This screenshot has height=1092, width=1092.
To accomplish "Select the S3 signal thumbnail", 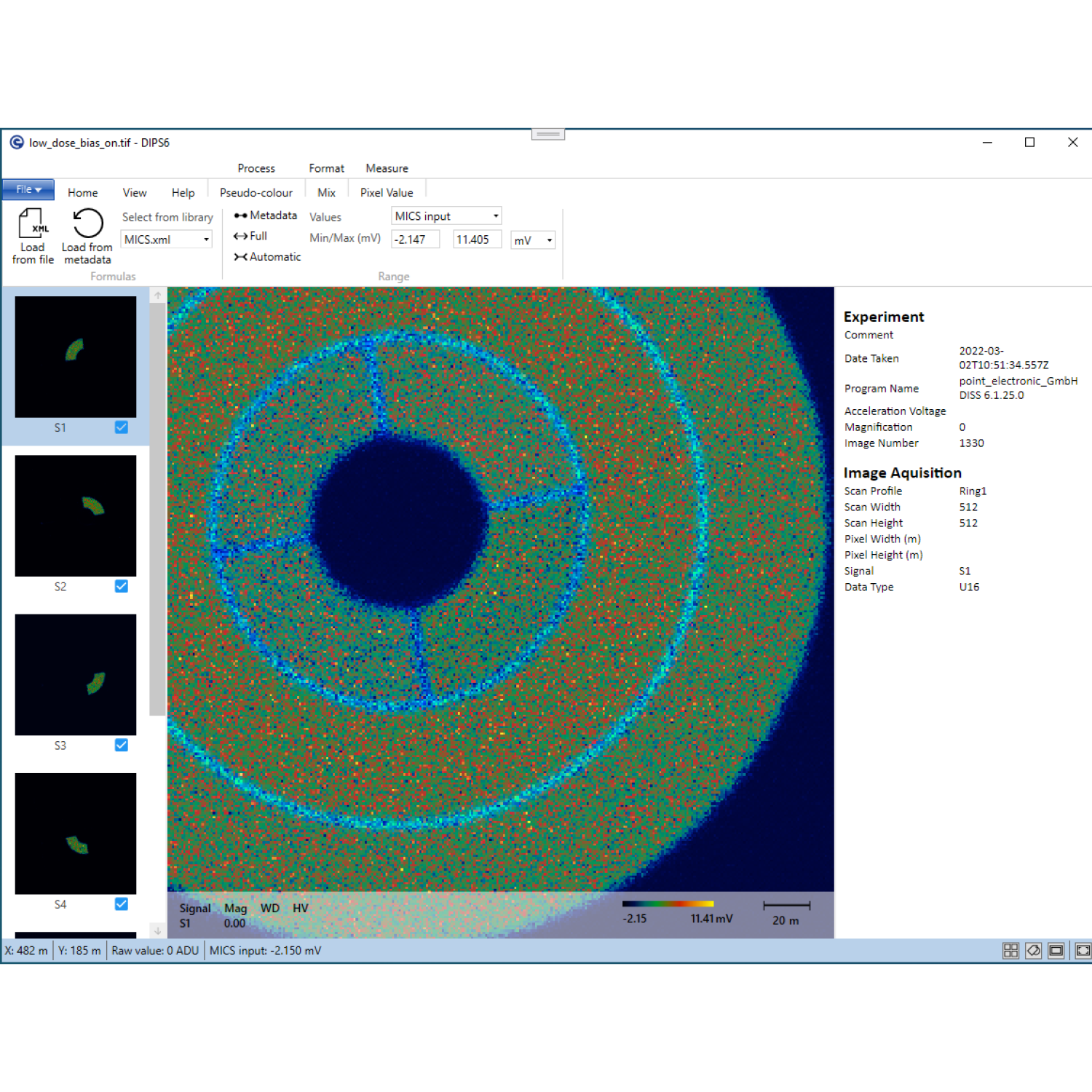I will click(76, 675).
